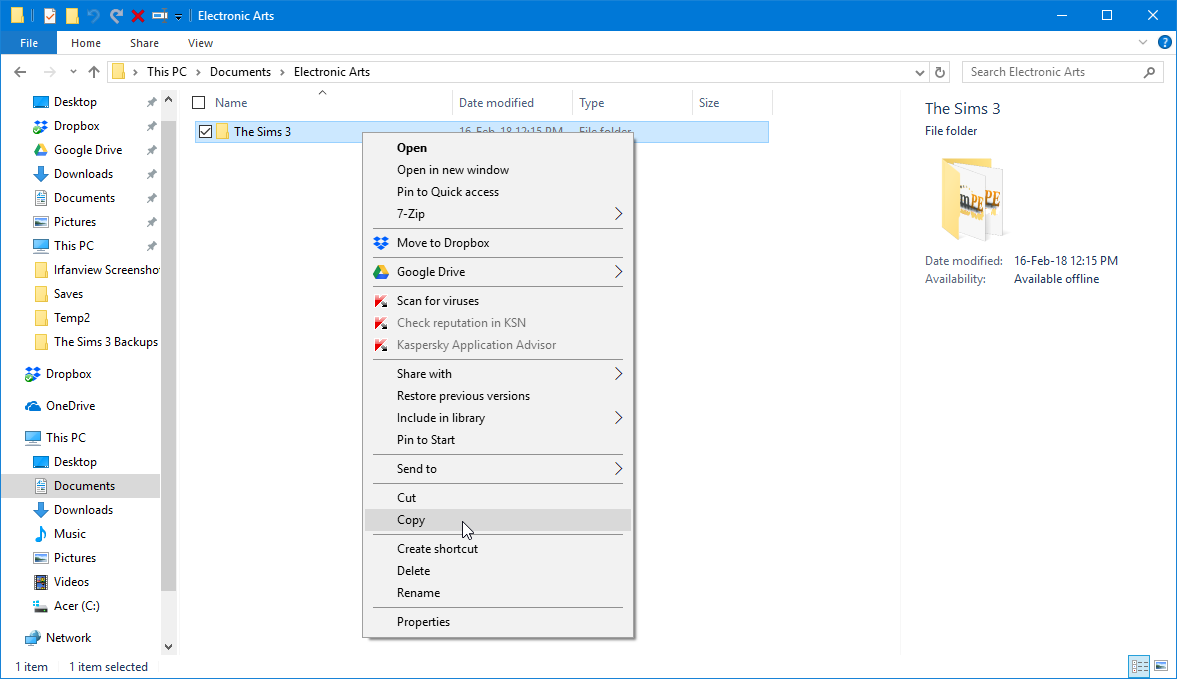
Task: Click the Refresh button beside address bar
Action: click(939, 72)
